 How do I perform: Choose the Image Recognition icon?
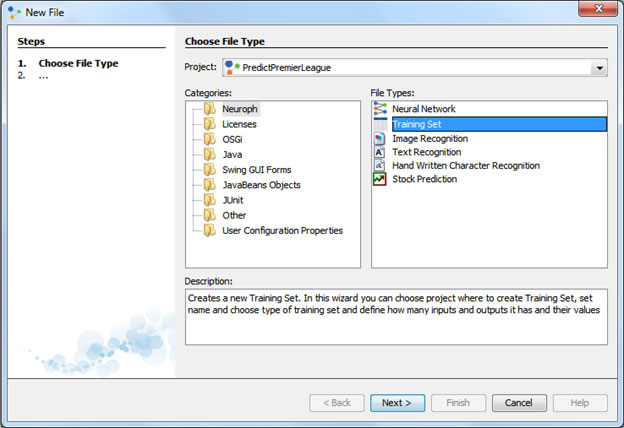380,138
